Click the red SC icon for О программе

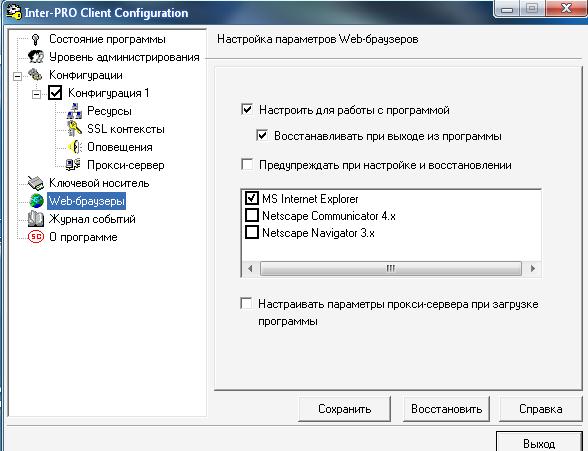click(36, 237)
